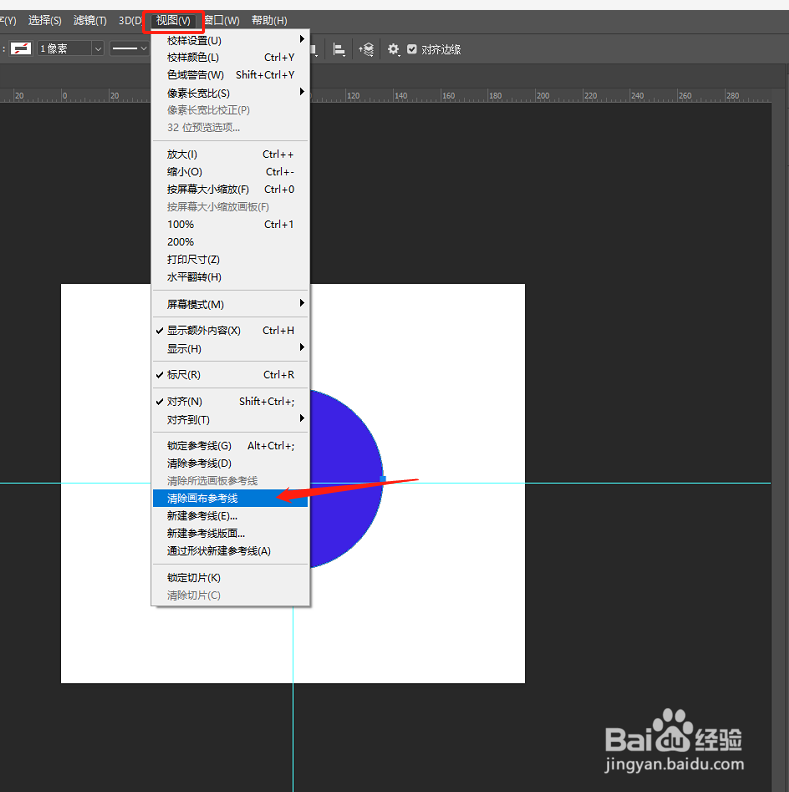
Task: Open the stroke line style dropdown
Action: (x=129, y=48)
